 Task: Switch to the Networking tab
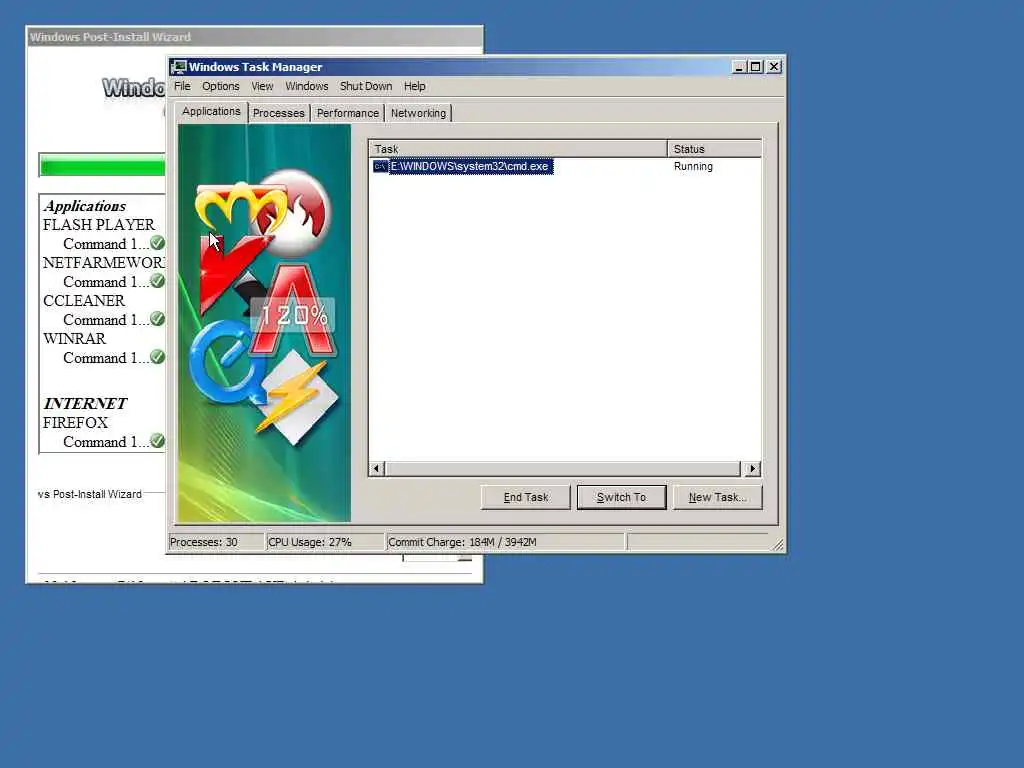click(x=418, y=113)
